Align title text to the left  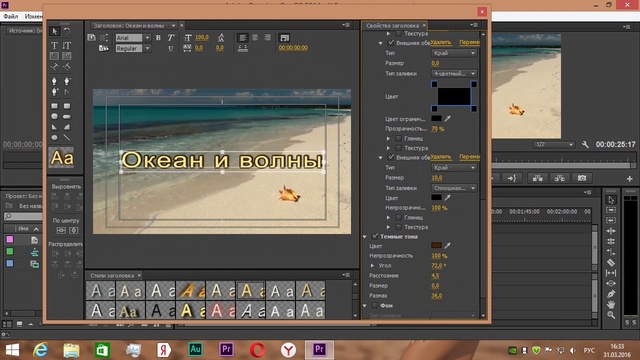pyautogui.click(x=242, y=38)
